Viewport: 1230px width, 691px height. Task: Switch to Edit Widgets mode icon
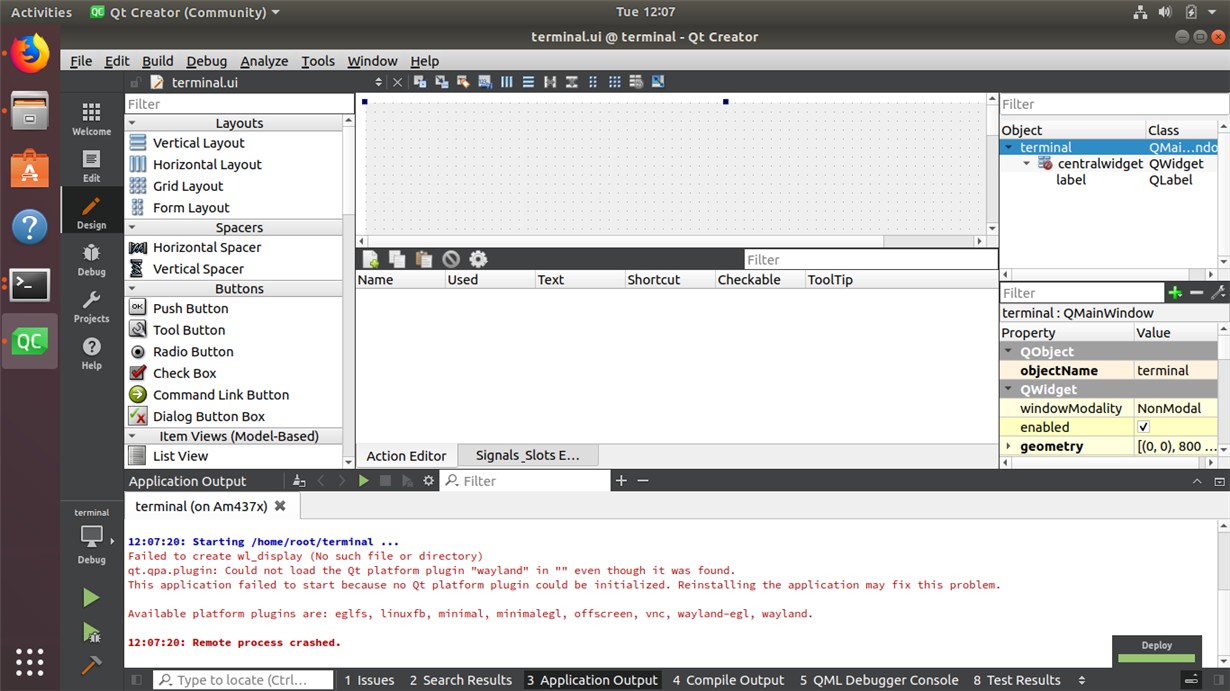(420, 82)
